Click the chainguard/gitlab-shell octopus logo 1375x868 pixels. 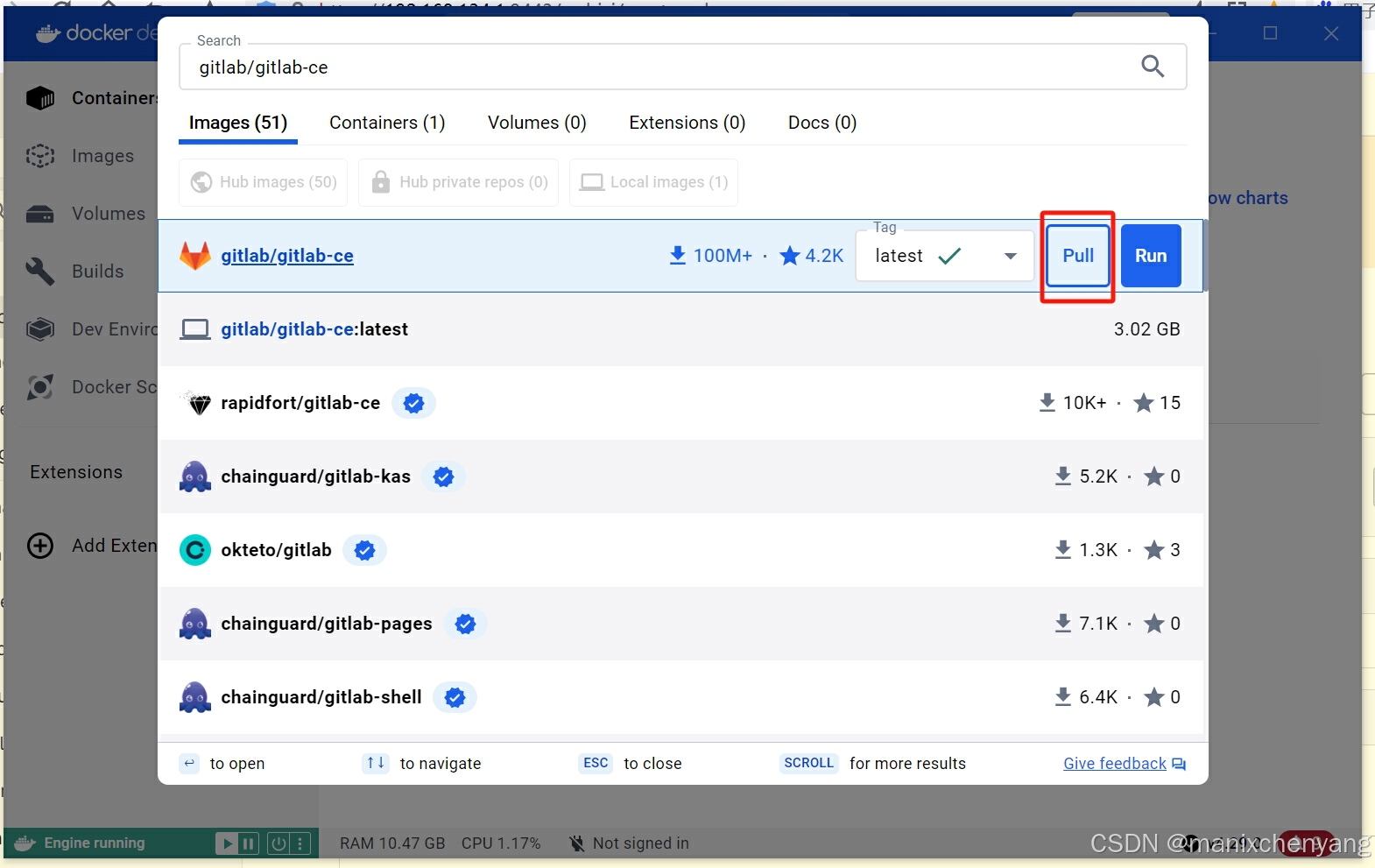click(x=195, y=697)
